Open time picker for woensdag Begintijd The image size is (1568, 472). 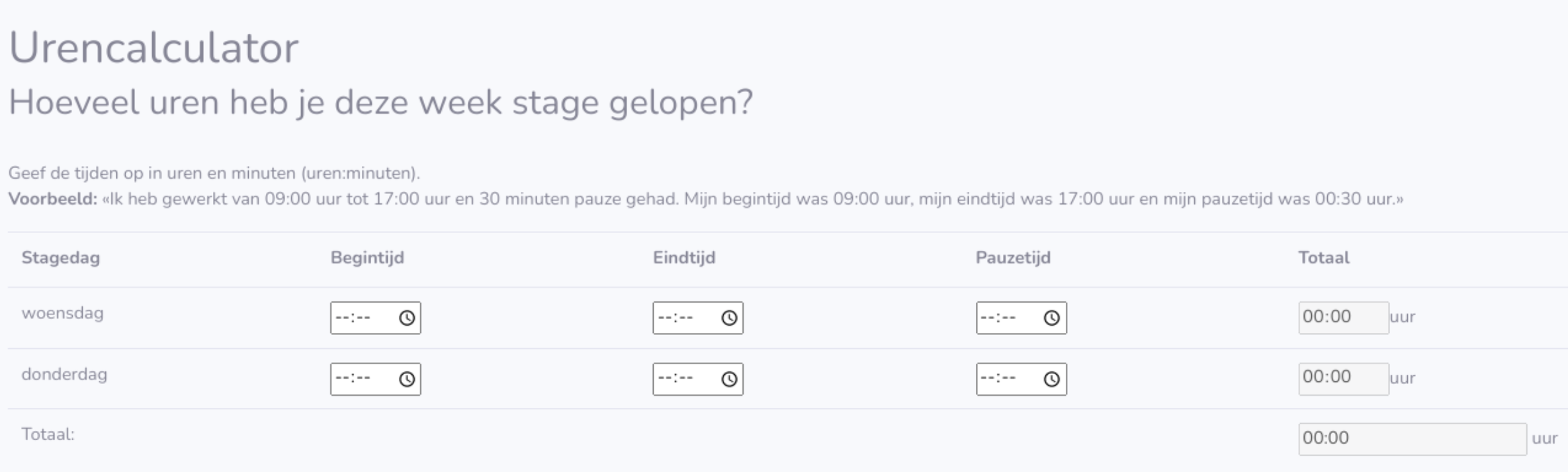pyautogui.click(x=406, y=318)
